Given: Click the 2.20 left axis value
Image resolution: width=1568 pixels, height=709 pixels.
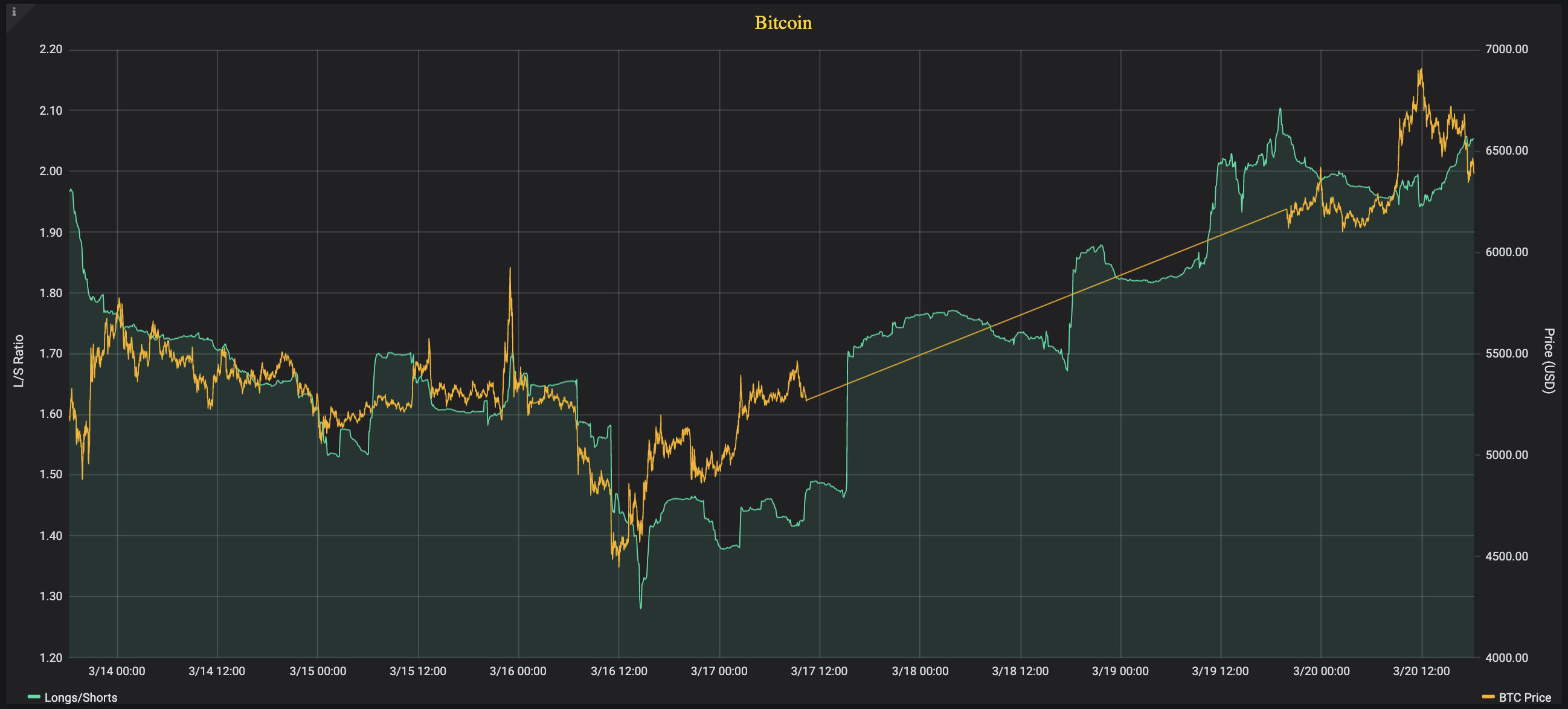Looking at the screenshot, I should [51, 50].
